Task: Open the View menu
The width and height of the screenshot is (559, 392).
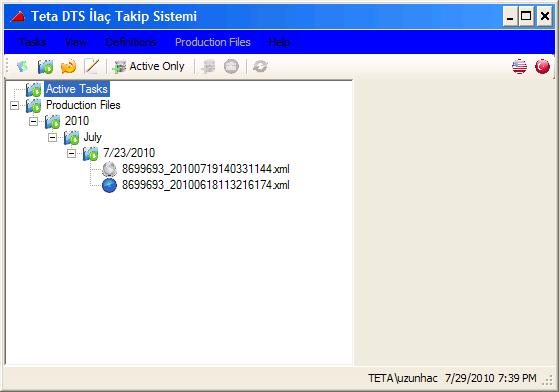Action: (x=76, y=42)
